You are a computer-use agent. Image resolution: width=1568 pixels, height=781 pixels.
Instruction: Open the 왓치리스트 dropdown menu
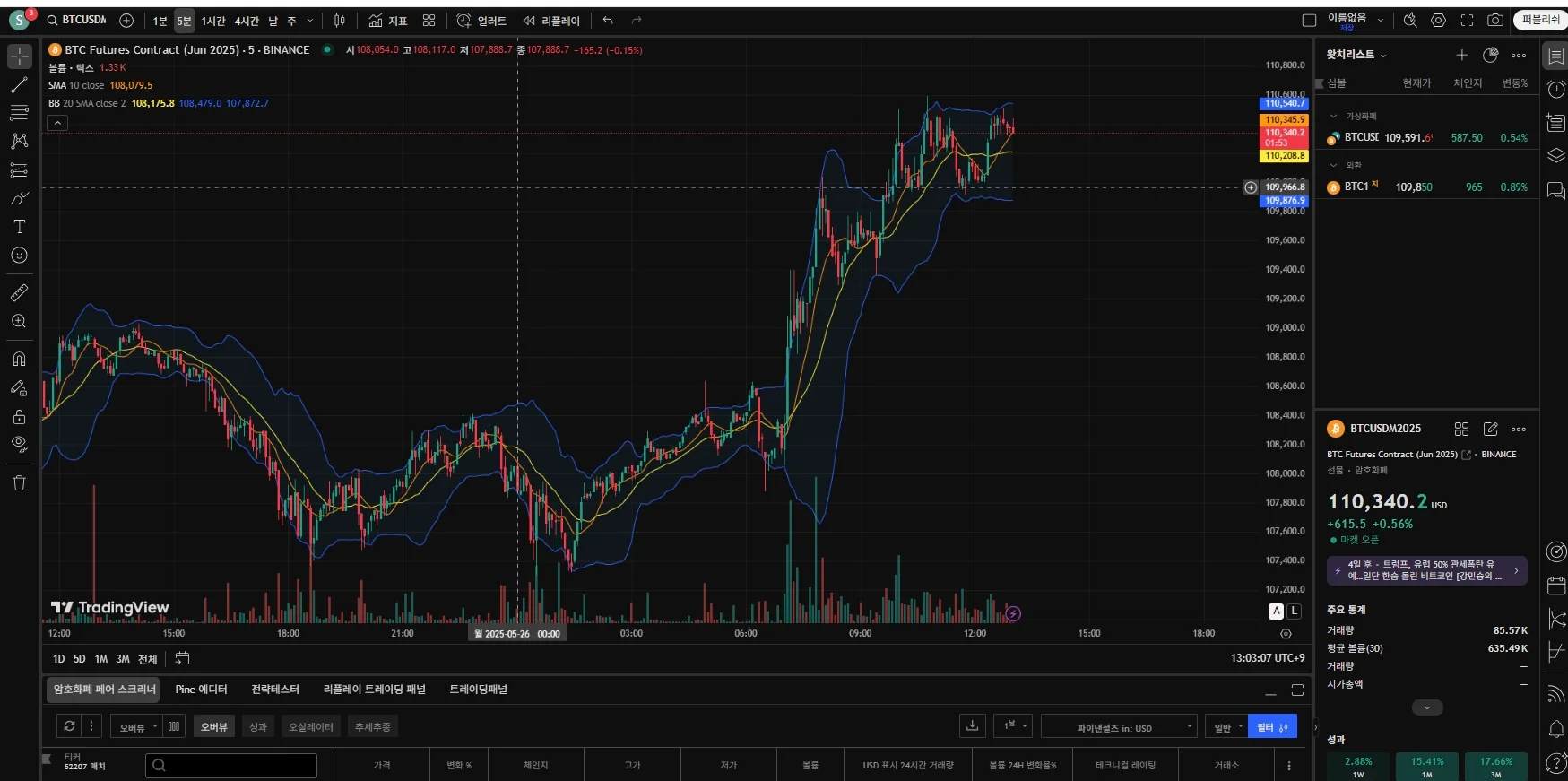pos(1356,55)
